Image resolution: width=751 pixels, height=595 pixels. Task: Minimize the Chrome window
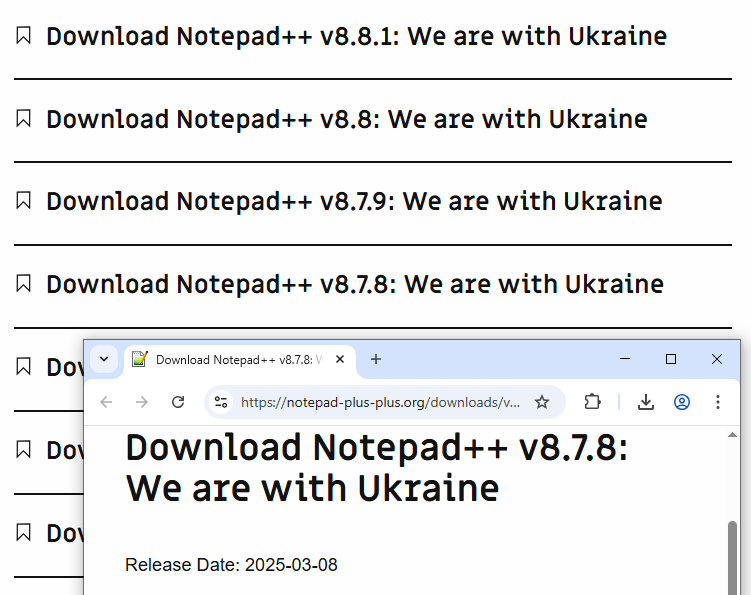pos(625,359)
